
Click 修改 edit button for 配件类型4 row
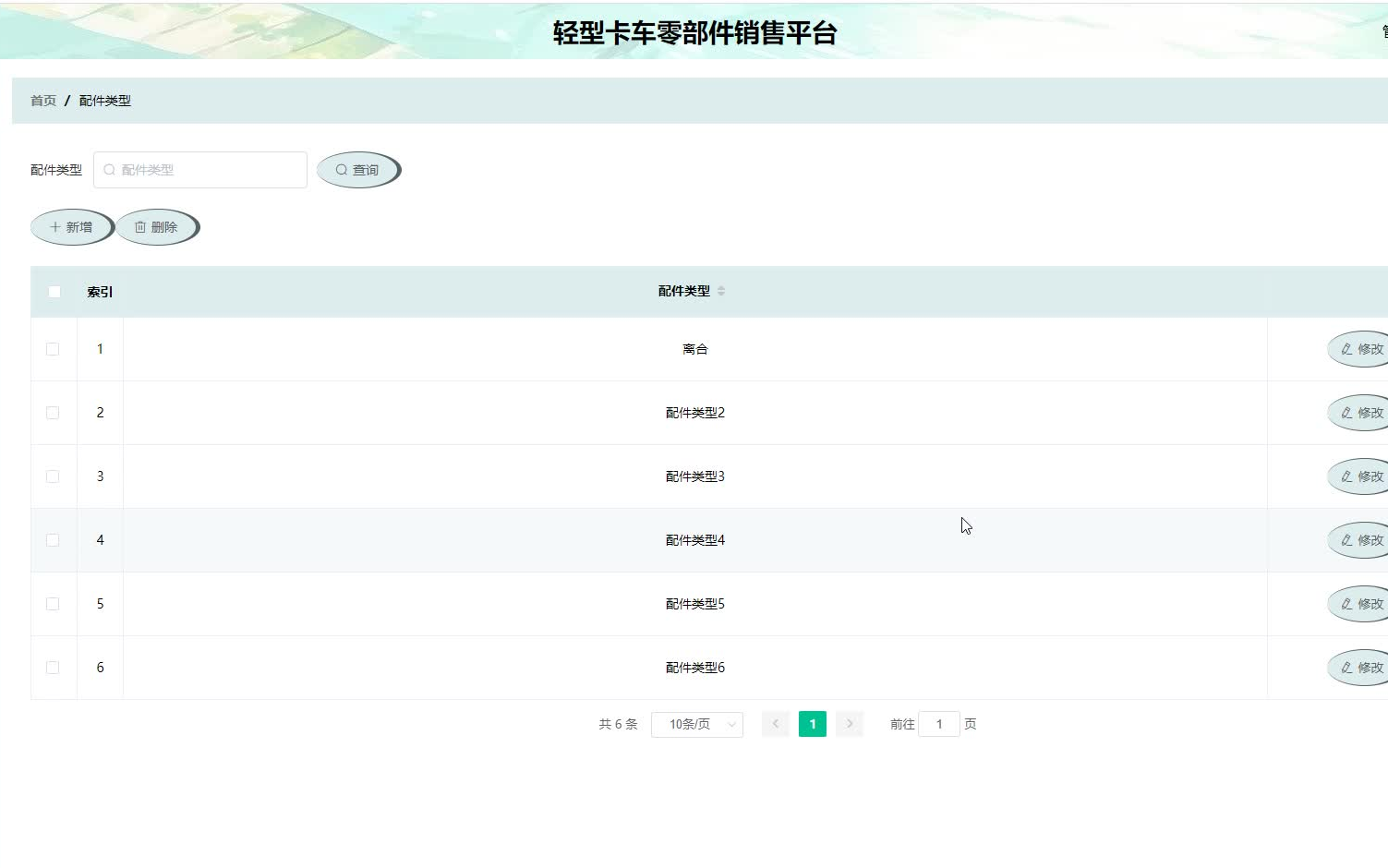(1358, 540)
